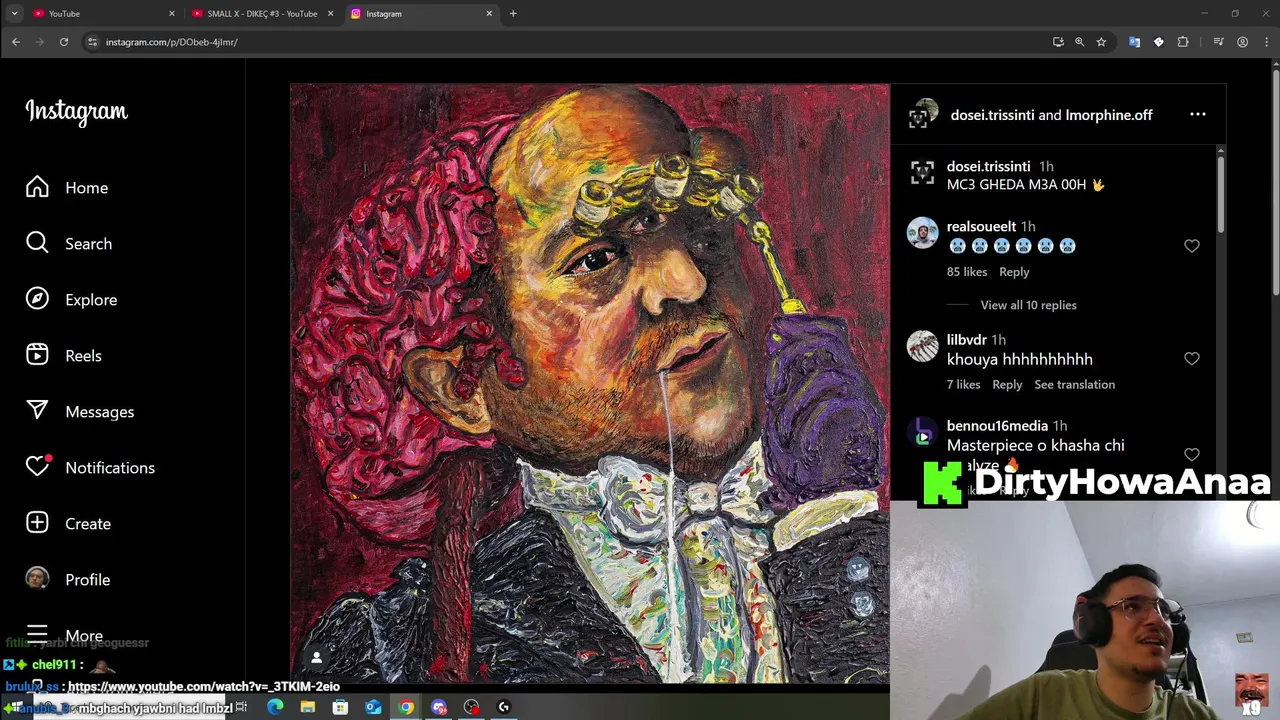1280x720 pixels.
Task: Open the tab search dropdown arrow
Action: [14, 14]
